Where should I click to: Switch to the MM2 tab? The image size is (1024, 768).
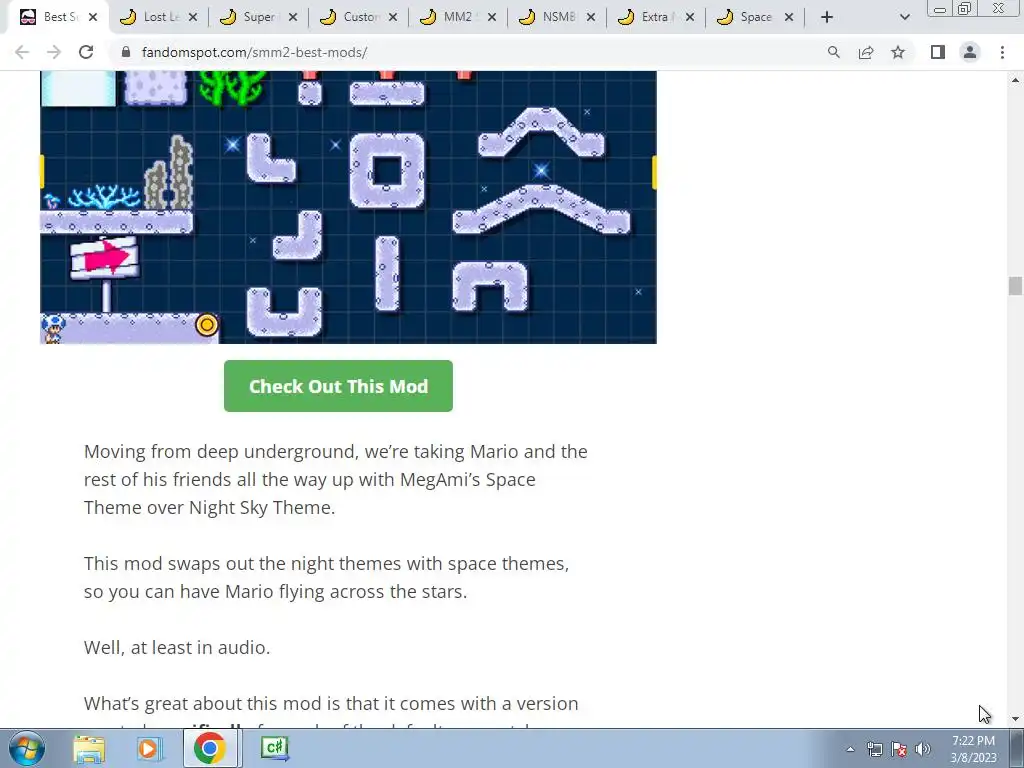(456, 17)
